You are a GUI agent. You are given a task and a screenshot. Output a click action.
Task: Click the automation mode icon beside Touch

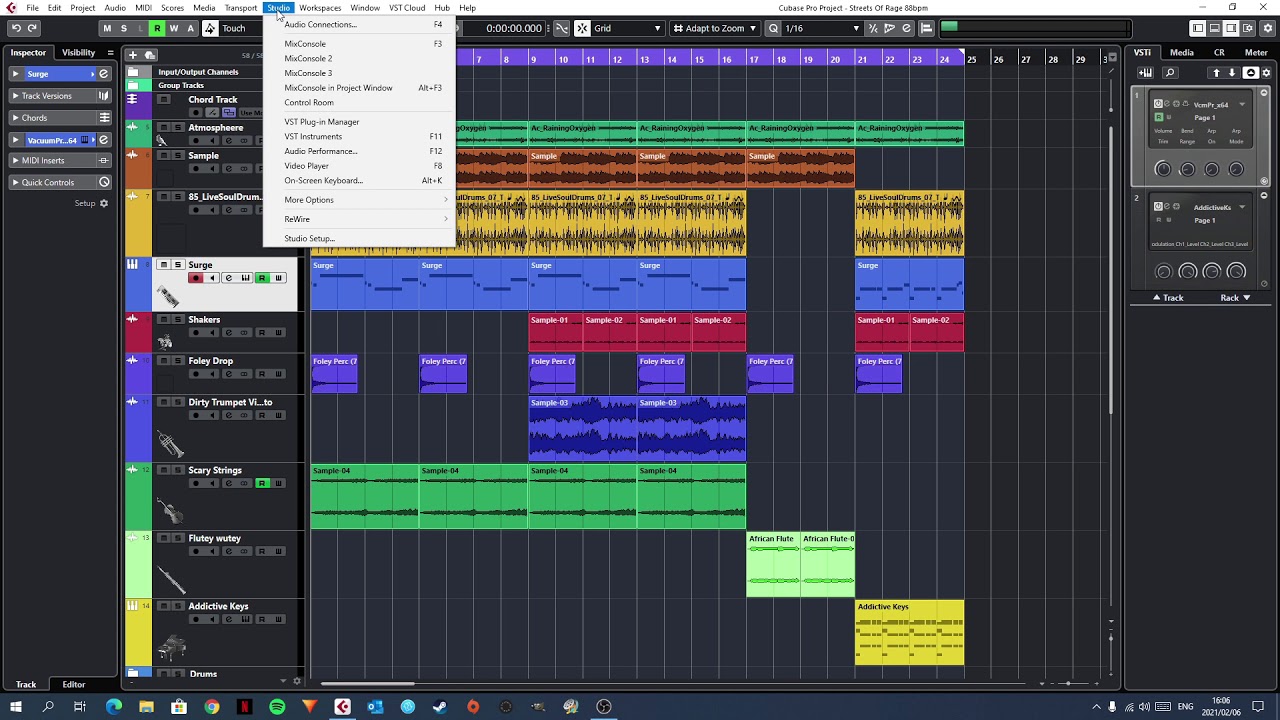(x=210, y=28)
